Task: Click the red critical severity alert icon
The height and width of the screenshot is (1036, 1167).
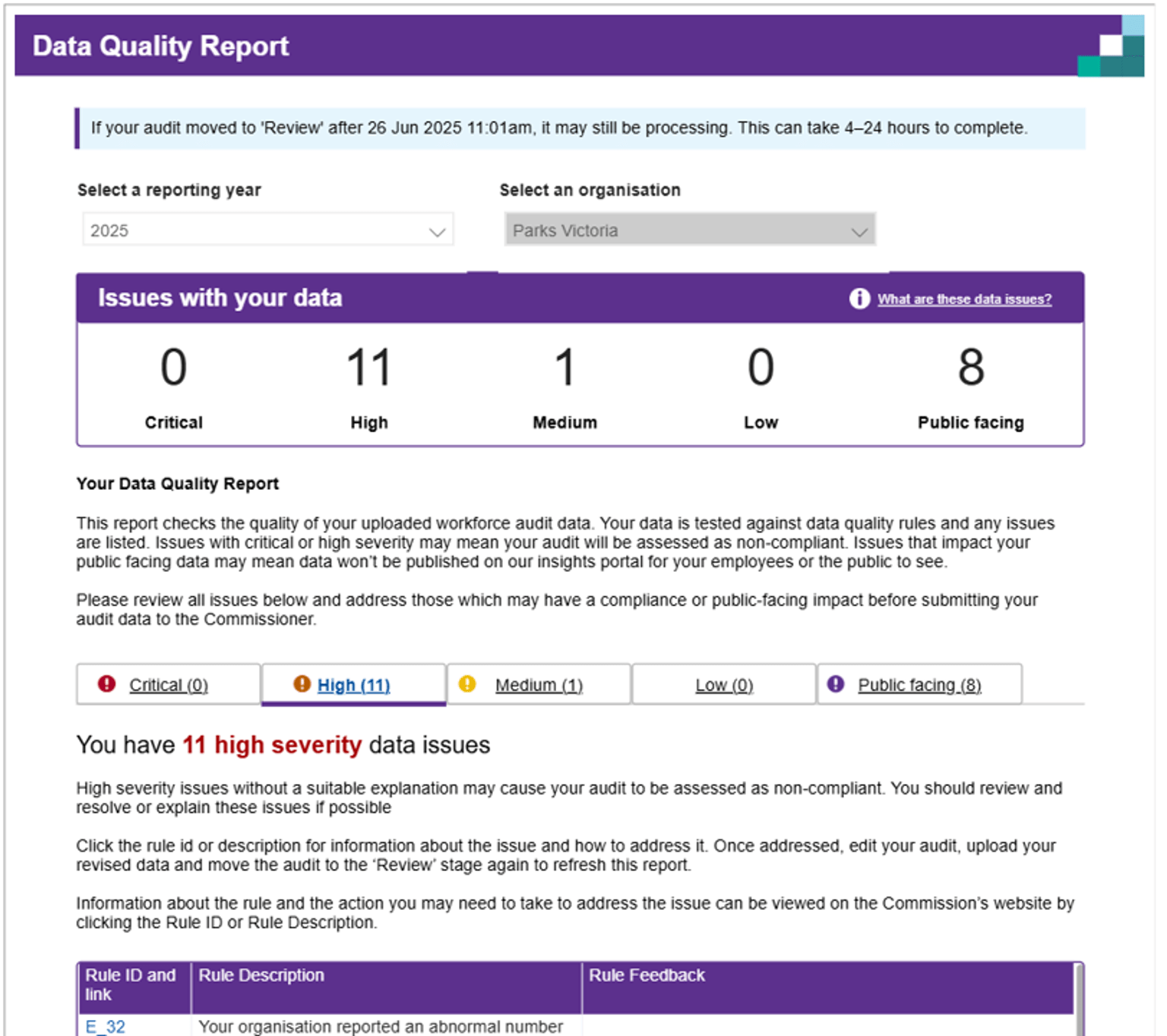Action: (107, 684)
